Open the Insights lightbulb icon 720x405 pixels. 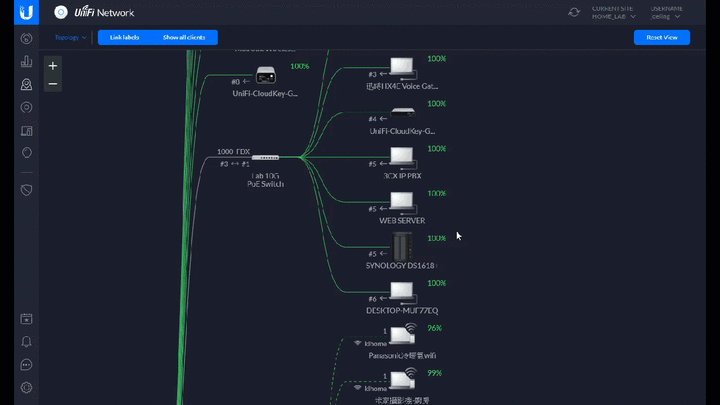pos(26,153)
